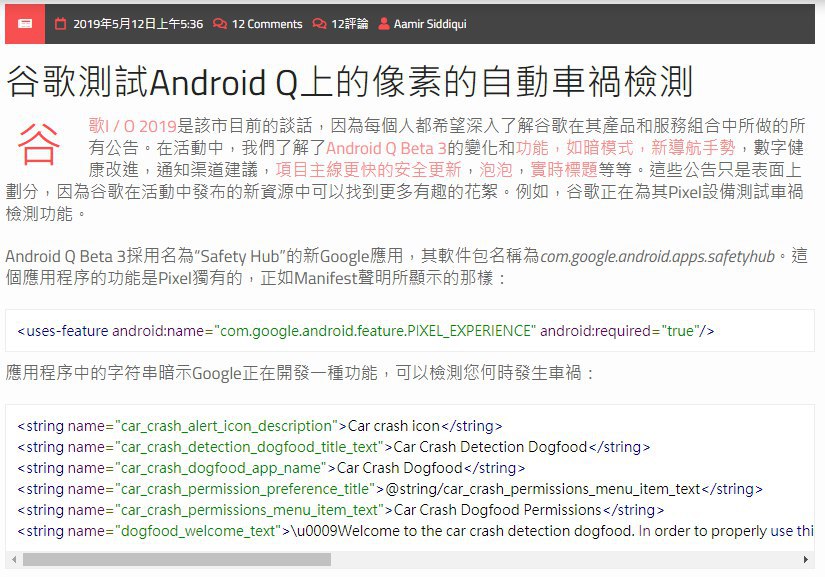Open the 歌I / O 2019 link
The height and width of the screenshot is (577, 825).
[133, 126]
